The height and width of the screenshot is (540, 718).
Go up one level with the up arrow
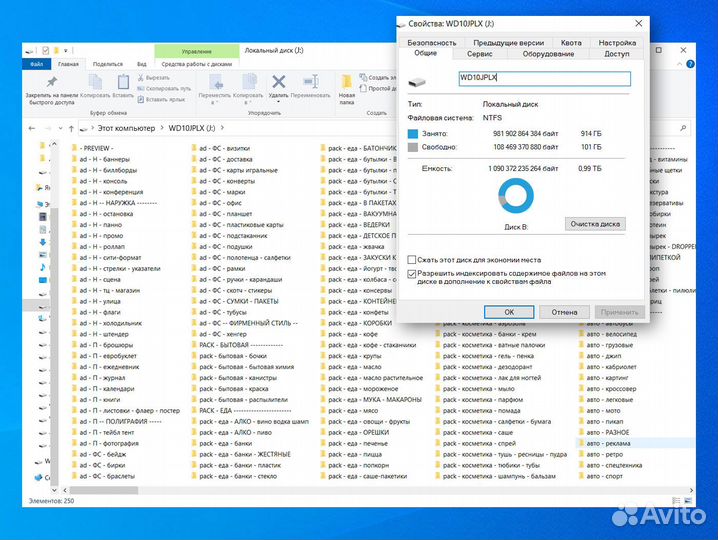point(71,128)
